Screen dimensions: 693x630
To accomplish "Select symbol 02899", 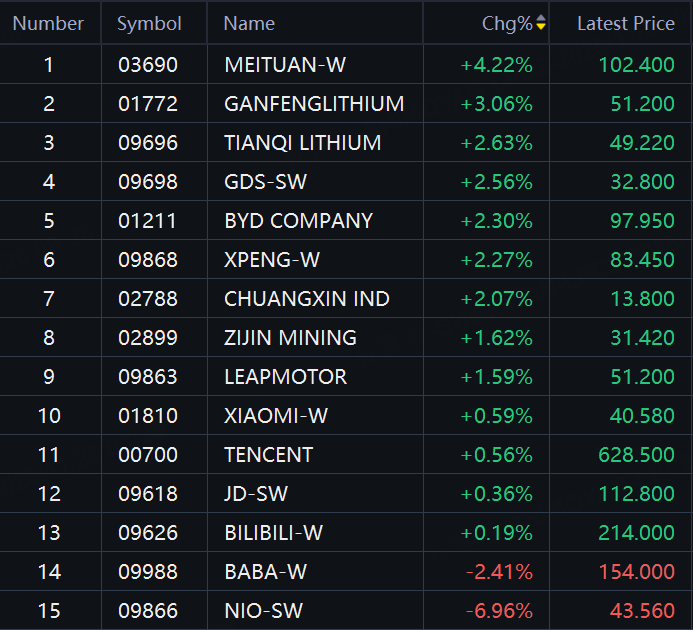I will coord(148,338).
